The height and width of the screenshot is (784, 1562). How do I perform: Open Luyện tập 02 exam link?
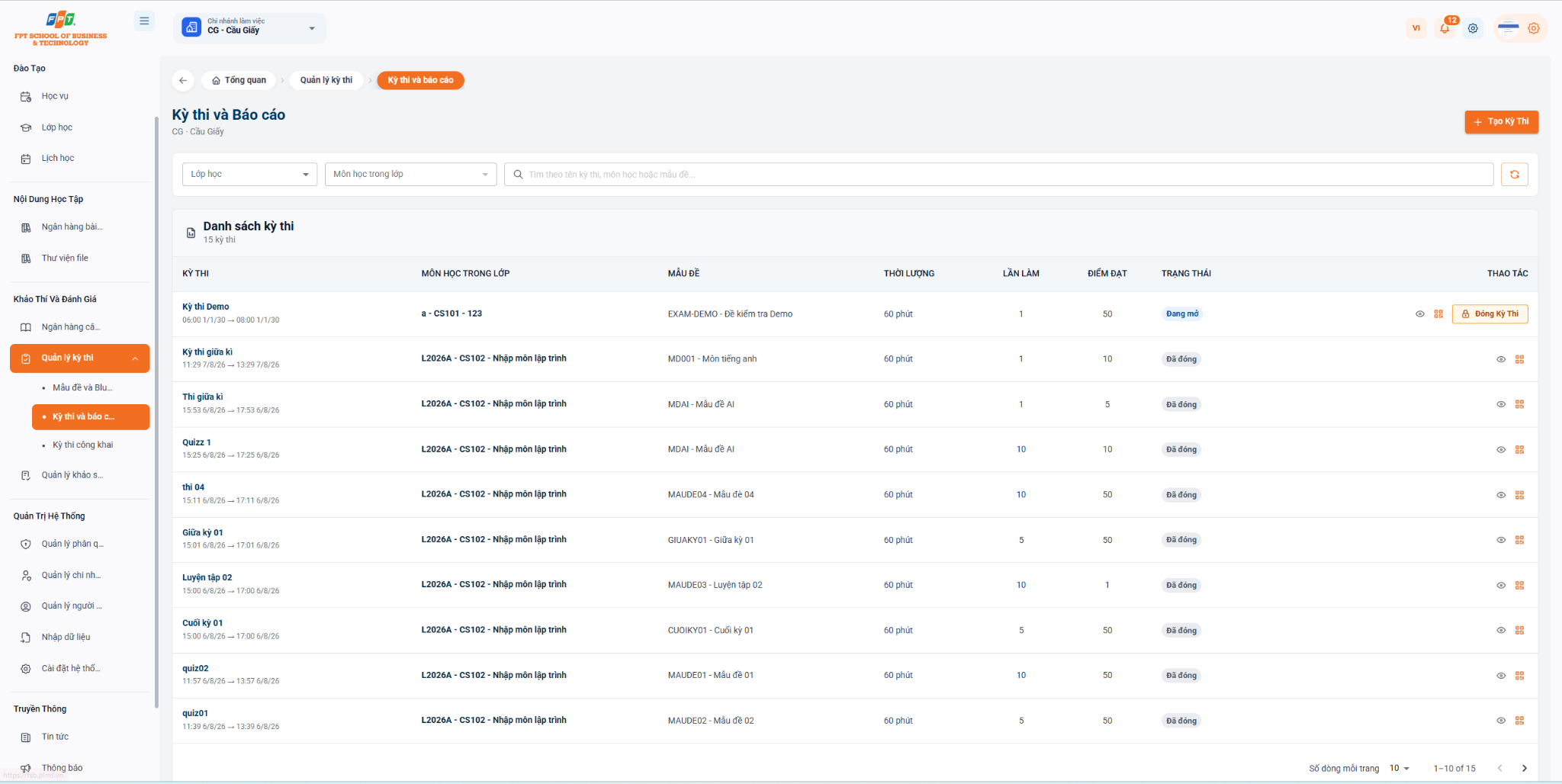[207, 577]
